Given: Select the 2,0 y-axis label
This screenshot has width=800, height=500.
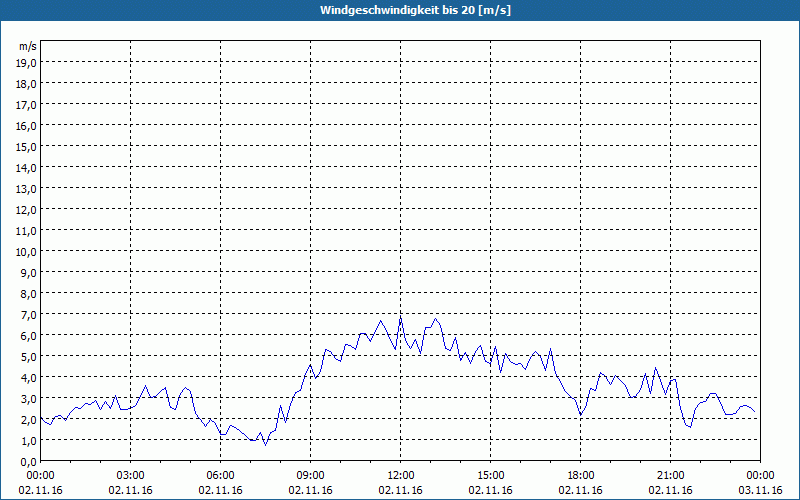Looking at the screenshot, I should click(x=29, y=420).
